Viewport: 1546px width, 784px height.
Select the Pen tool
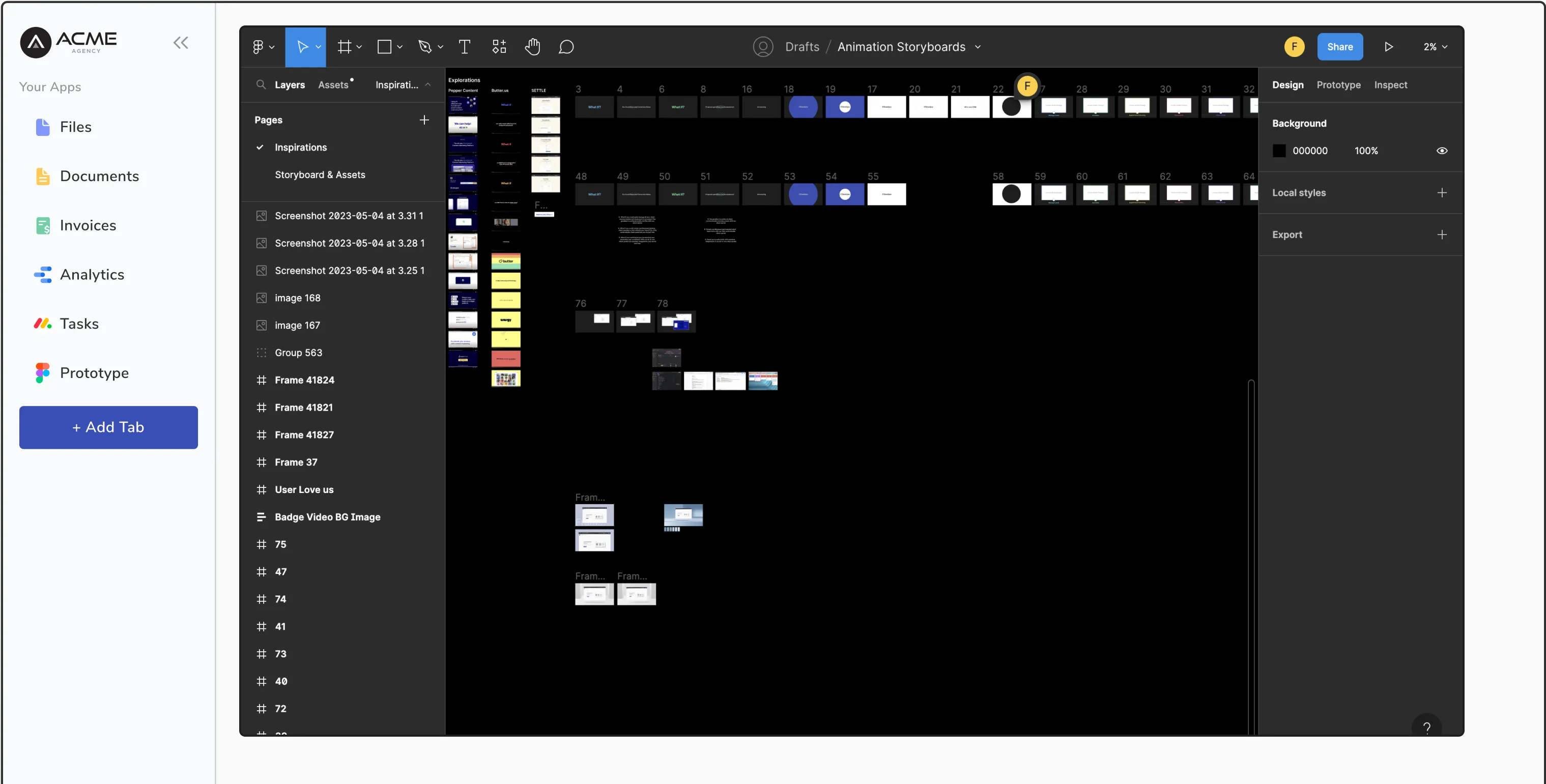point(425,47)
